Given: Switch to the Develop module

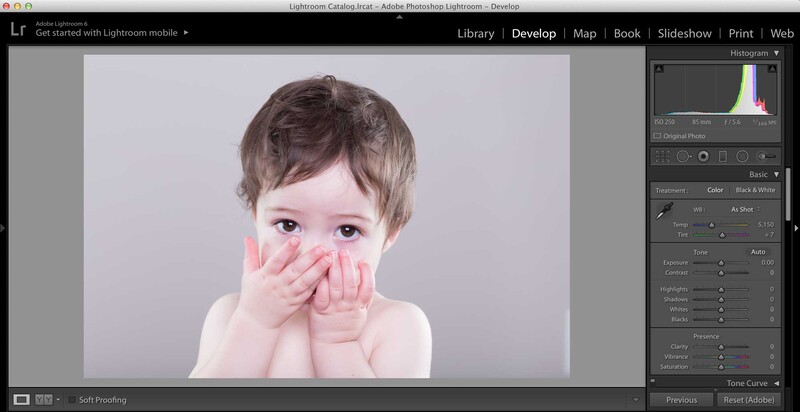Looking at the screenshot, I should click(x=534, y=34).
